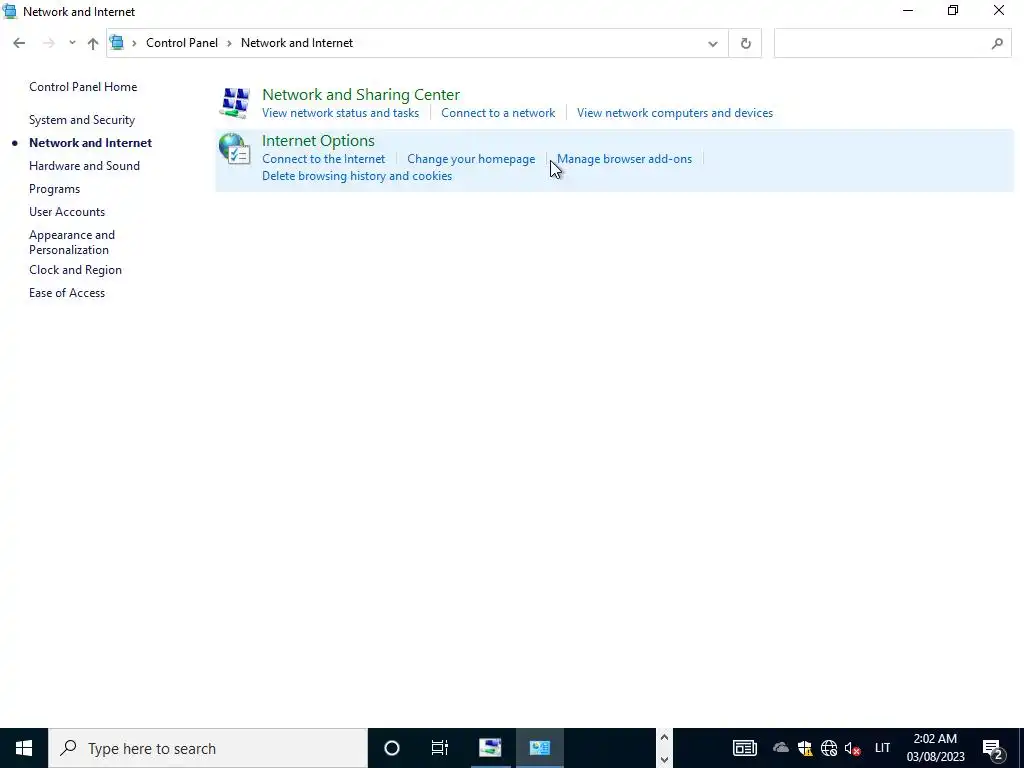Click the Back navigation arrow
Viewport: 1024px width, 768px height.
pos(19,43)
